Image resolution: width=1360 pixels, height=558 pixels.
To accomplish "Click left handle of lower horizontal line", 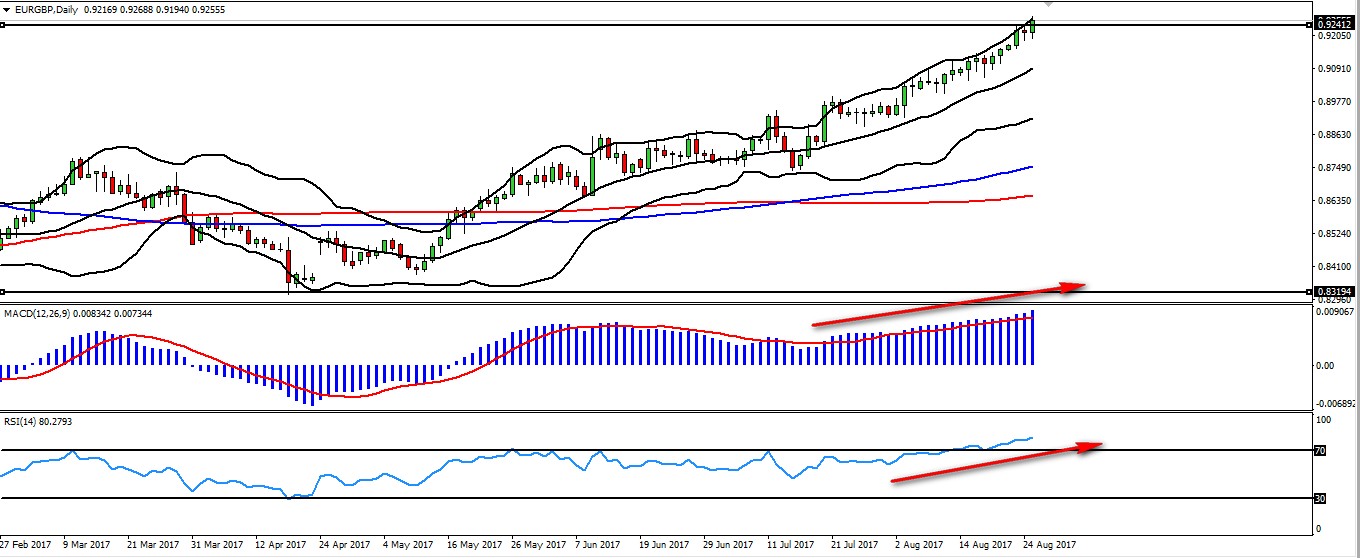I will pos(2,292).
